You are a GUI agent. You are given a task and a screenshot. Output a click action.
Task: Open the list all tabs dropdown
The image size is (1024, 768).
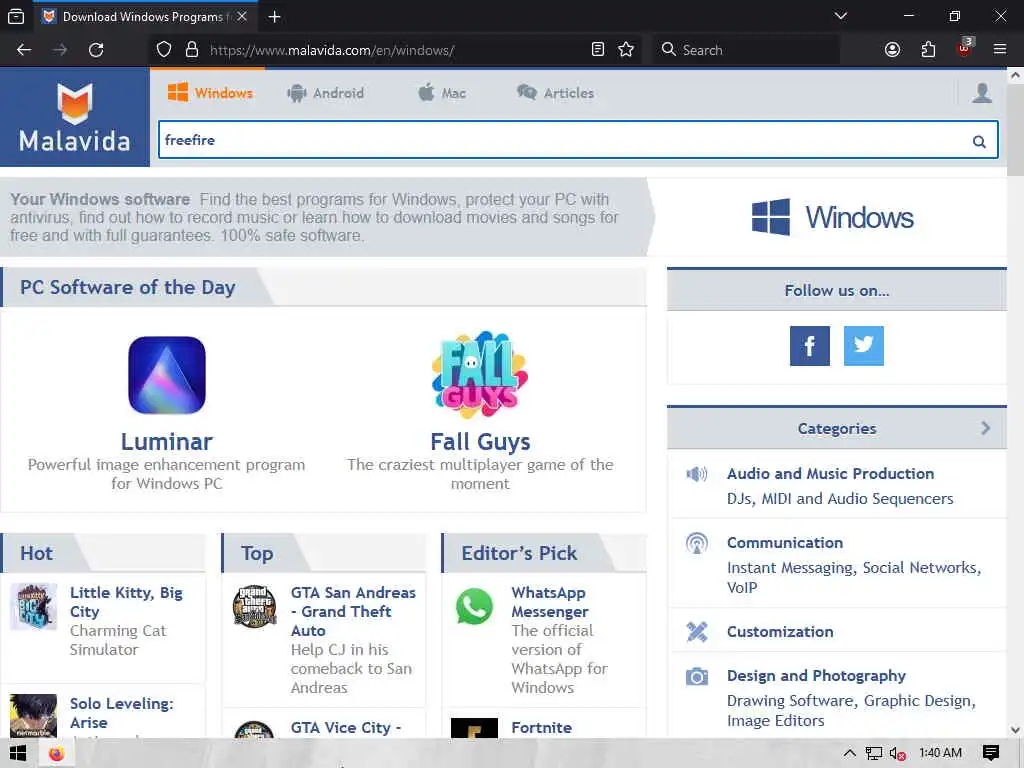pyautogui.click(x=840, y=16)
